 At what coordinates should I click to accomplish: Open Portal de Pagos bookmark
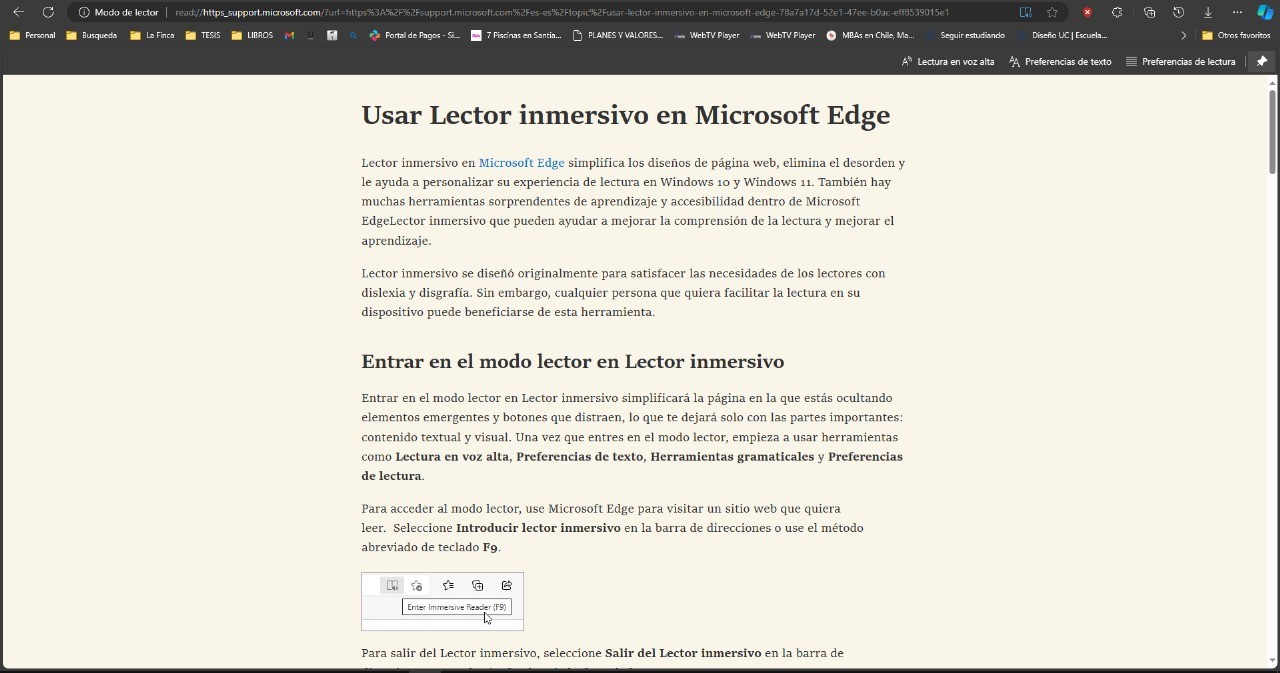pos(415,35)
